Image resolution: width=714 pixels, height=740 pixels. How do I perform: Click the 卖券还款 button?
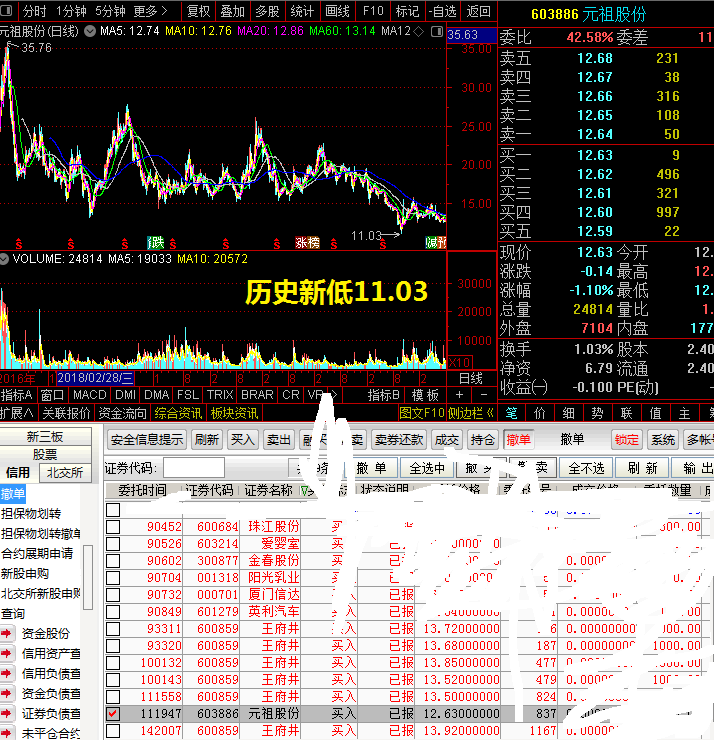[x=399, y=440]
